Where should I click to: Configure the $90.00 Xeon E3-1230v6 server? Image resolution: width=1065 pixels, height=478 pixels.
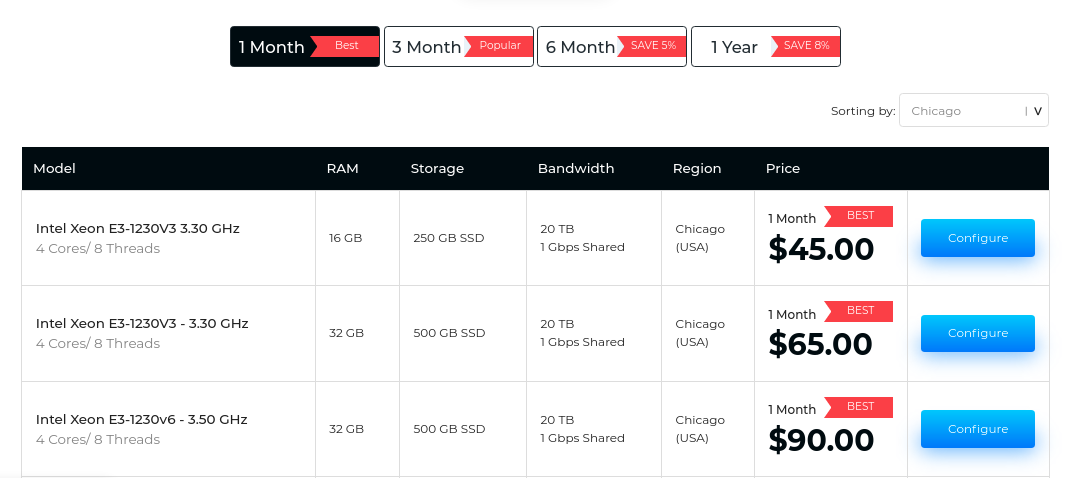pyautogui.click(x=977, y=429)
